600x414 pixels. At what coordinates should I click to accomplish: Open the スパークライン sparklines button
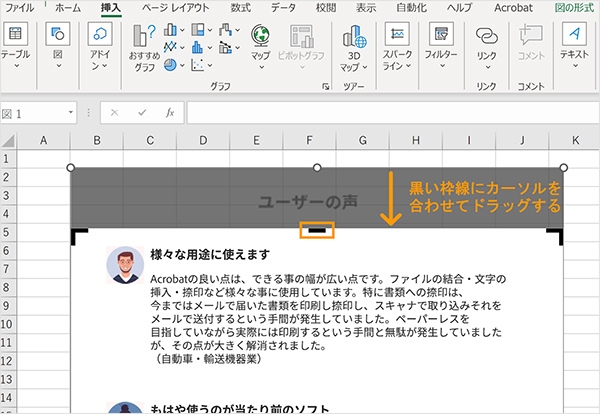pos(397,45)
